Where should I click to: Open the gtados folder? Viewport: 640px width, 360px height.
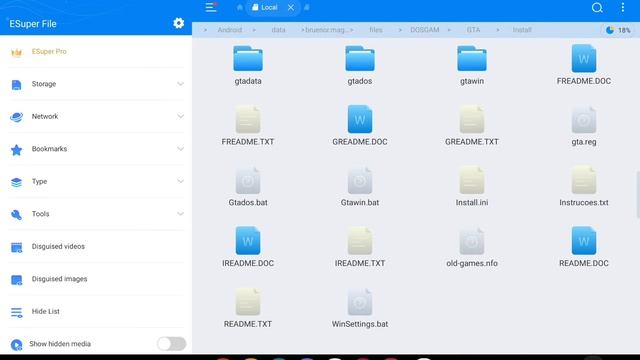360,65
